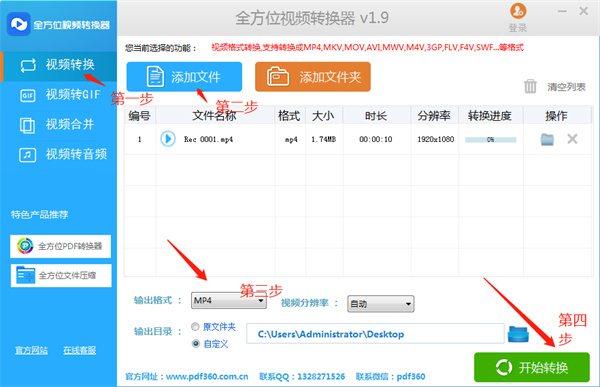Click the music note icon beside 视频转音频
The image size is (600, 387).
pos(28,155)
